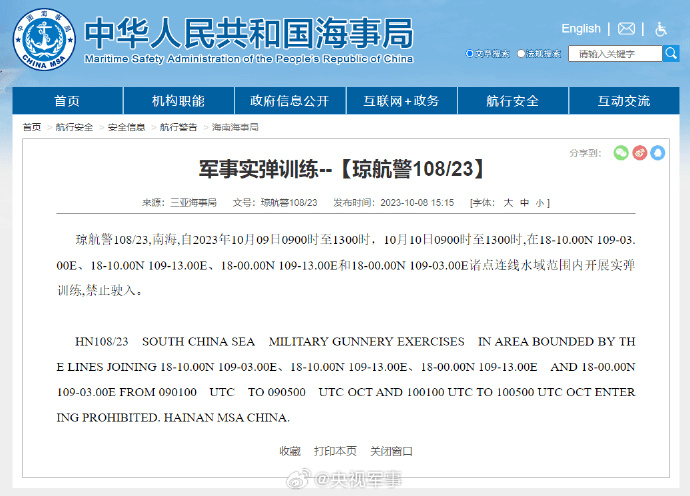Click the 航行警告 breadcrumb link
The height and width of the screenshot is (496, 690).
pyautogui.click(x=178, y=127)
